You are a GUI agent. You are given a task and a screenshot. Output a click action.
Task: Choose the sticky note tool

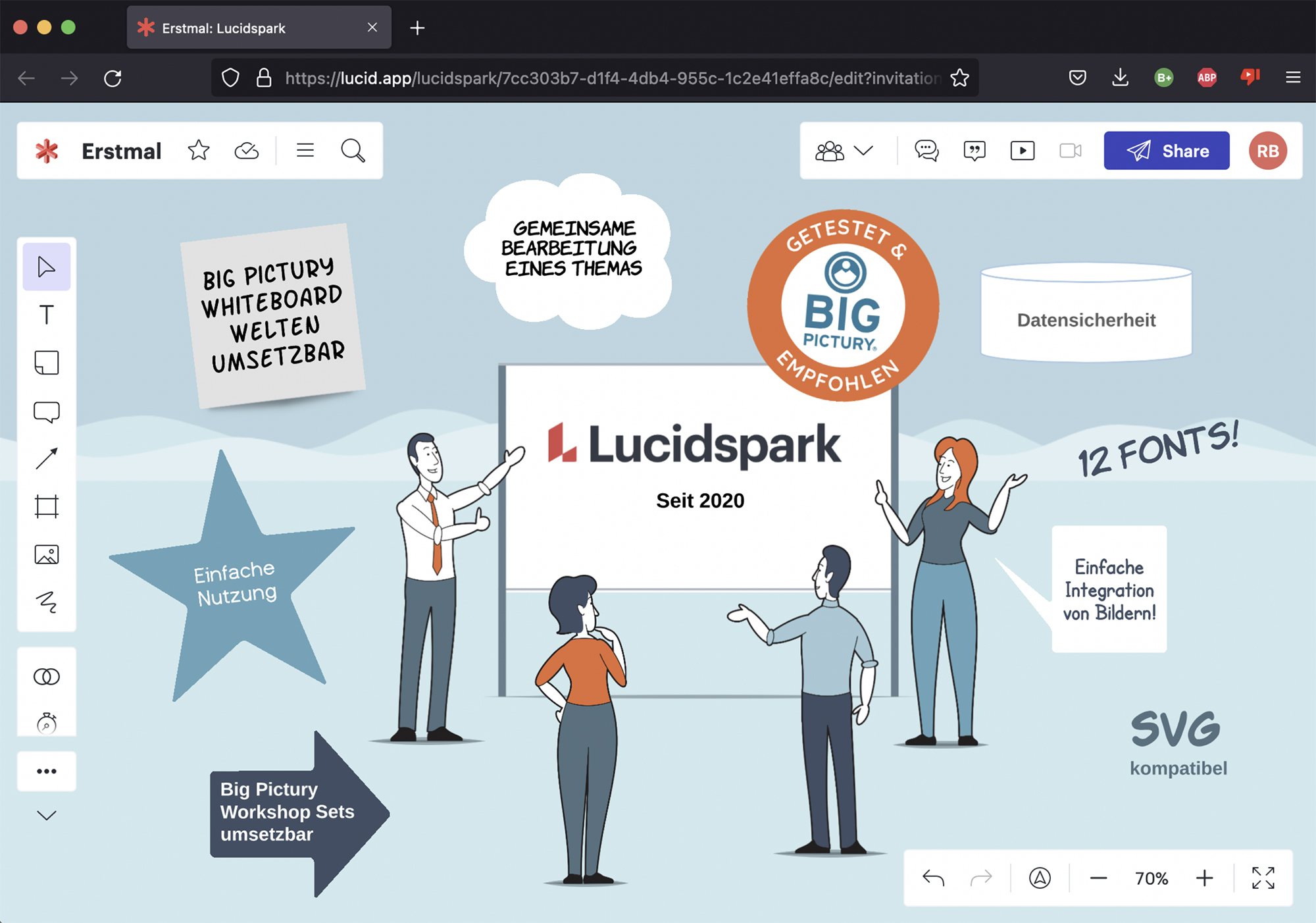coord(46,363)
